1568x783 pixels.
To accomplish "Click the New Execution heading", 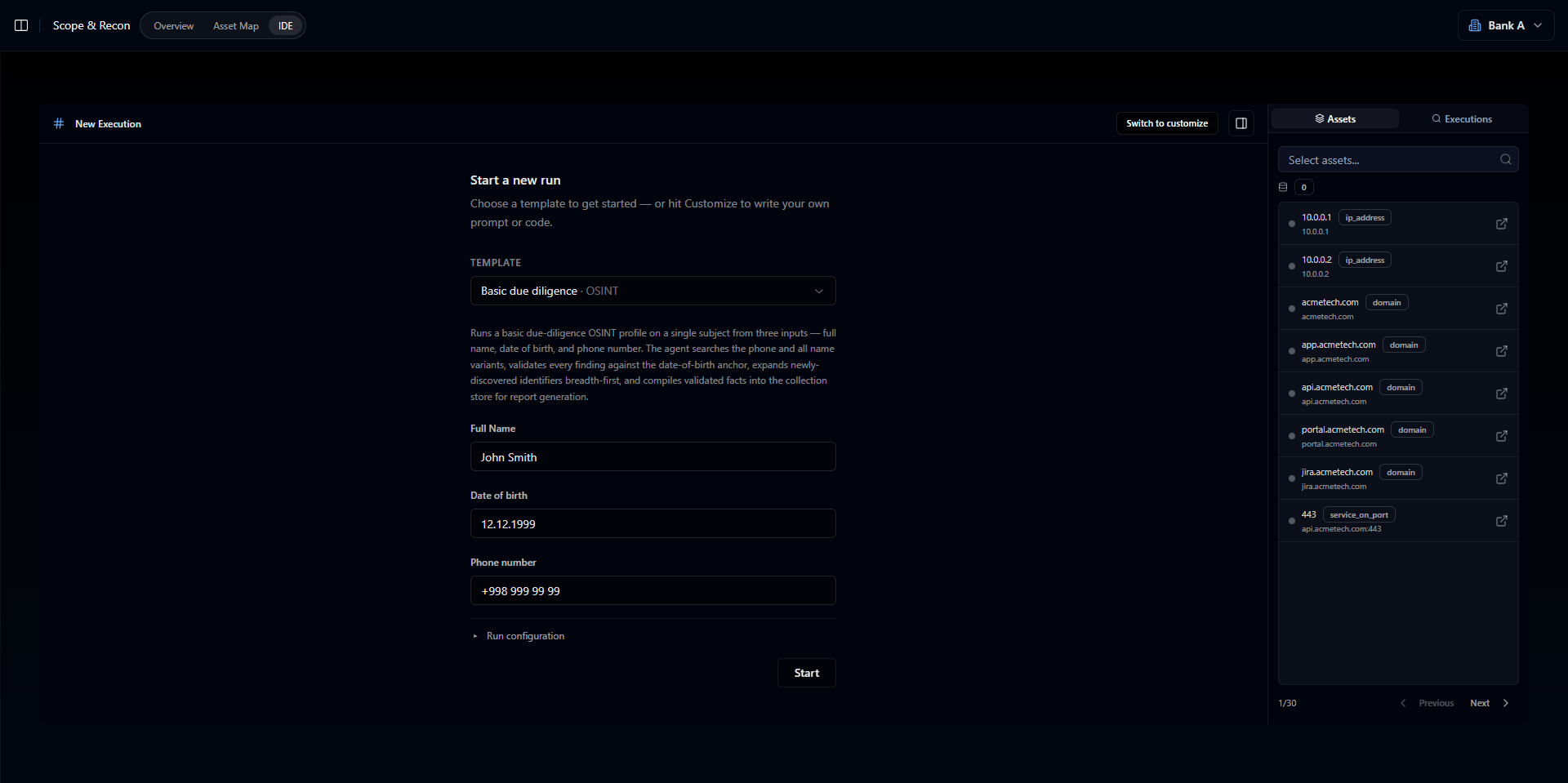I will pos(108,124).
